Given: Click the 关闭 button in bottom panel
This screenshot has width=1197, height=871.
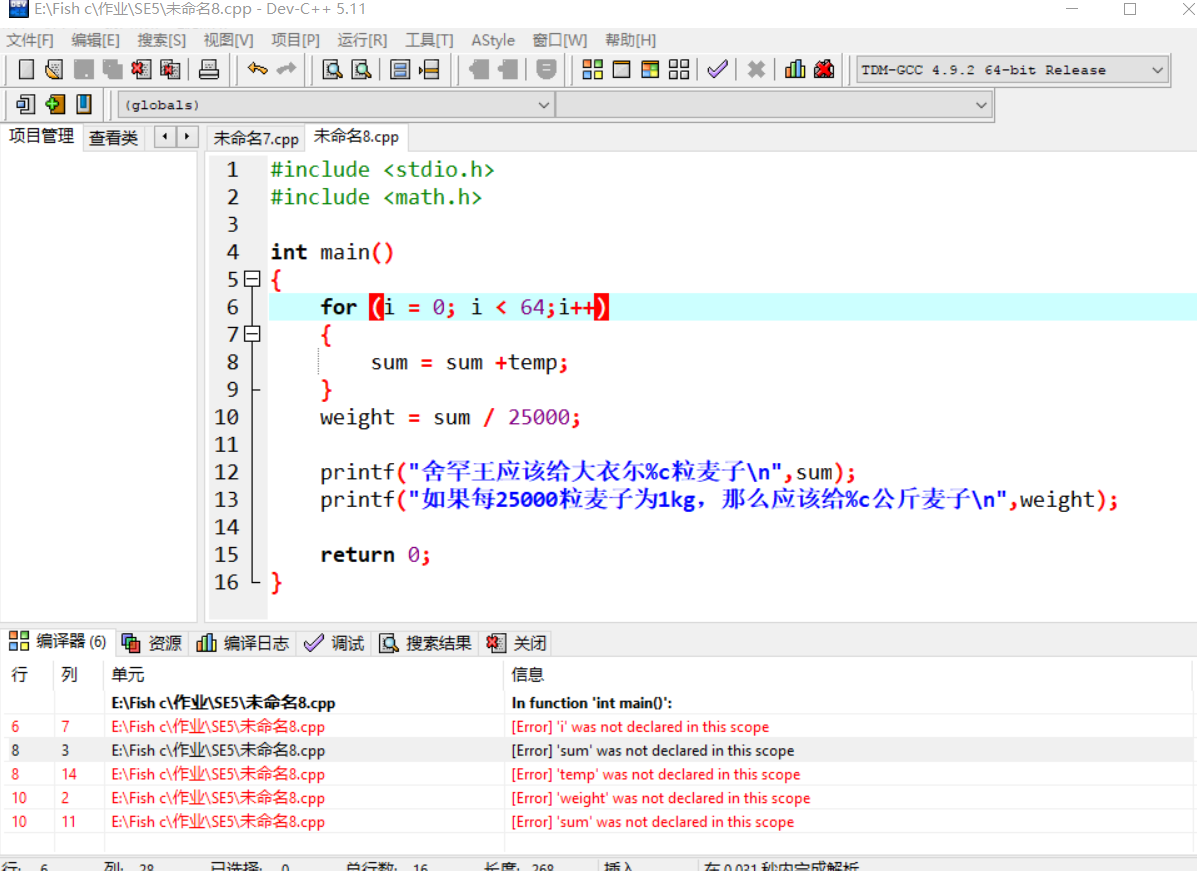Looking at the screenshot, I should 518,644.
